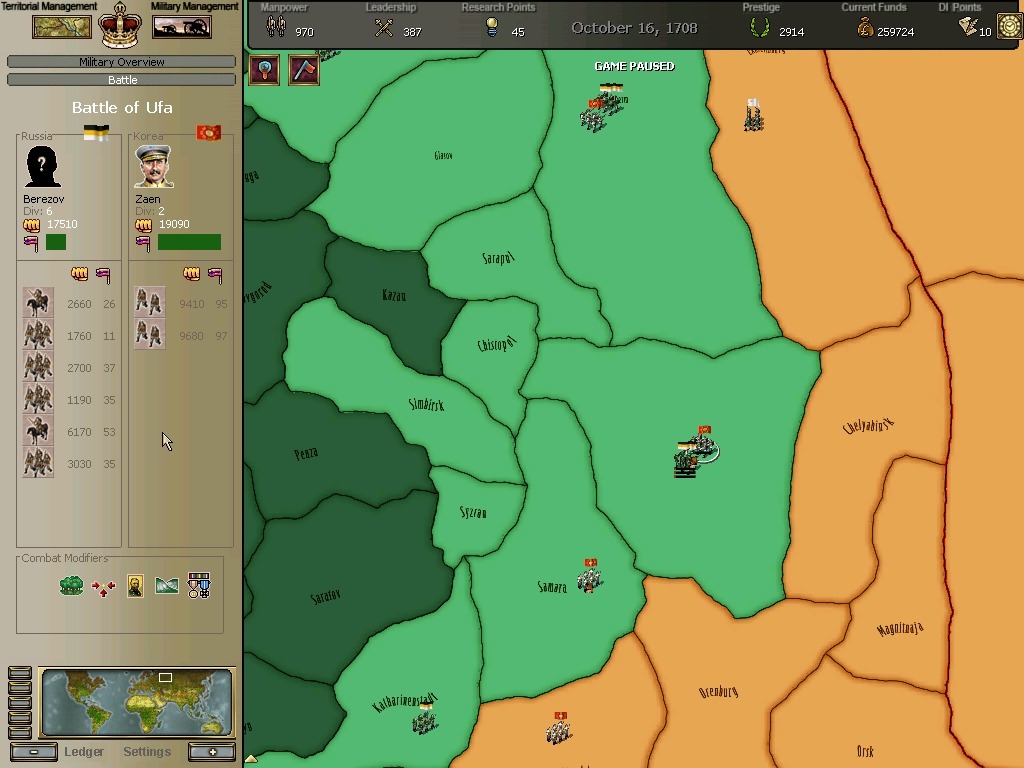This screenshot has width=1024, height=768.
Task: Click the mountain terrain combat modifier
Action: (x=167, y=585)
